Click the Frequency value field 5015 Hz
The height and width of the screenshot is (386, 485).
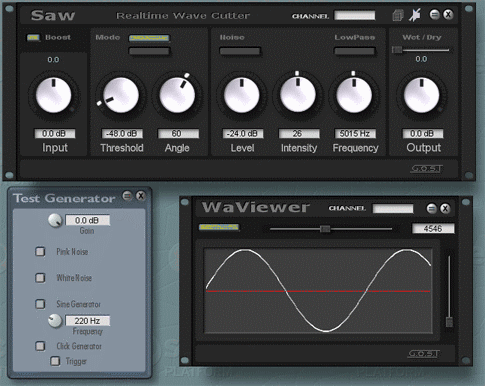pyautogui.click(x=355, y=134)
